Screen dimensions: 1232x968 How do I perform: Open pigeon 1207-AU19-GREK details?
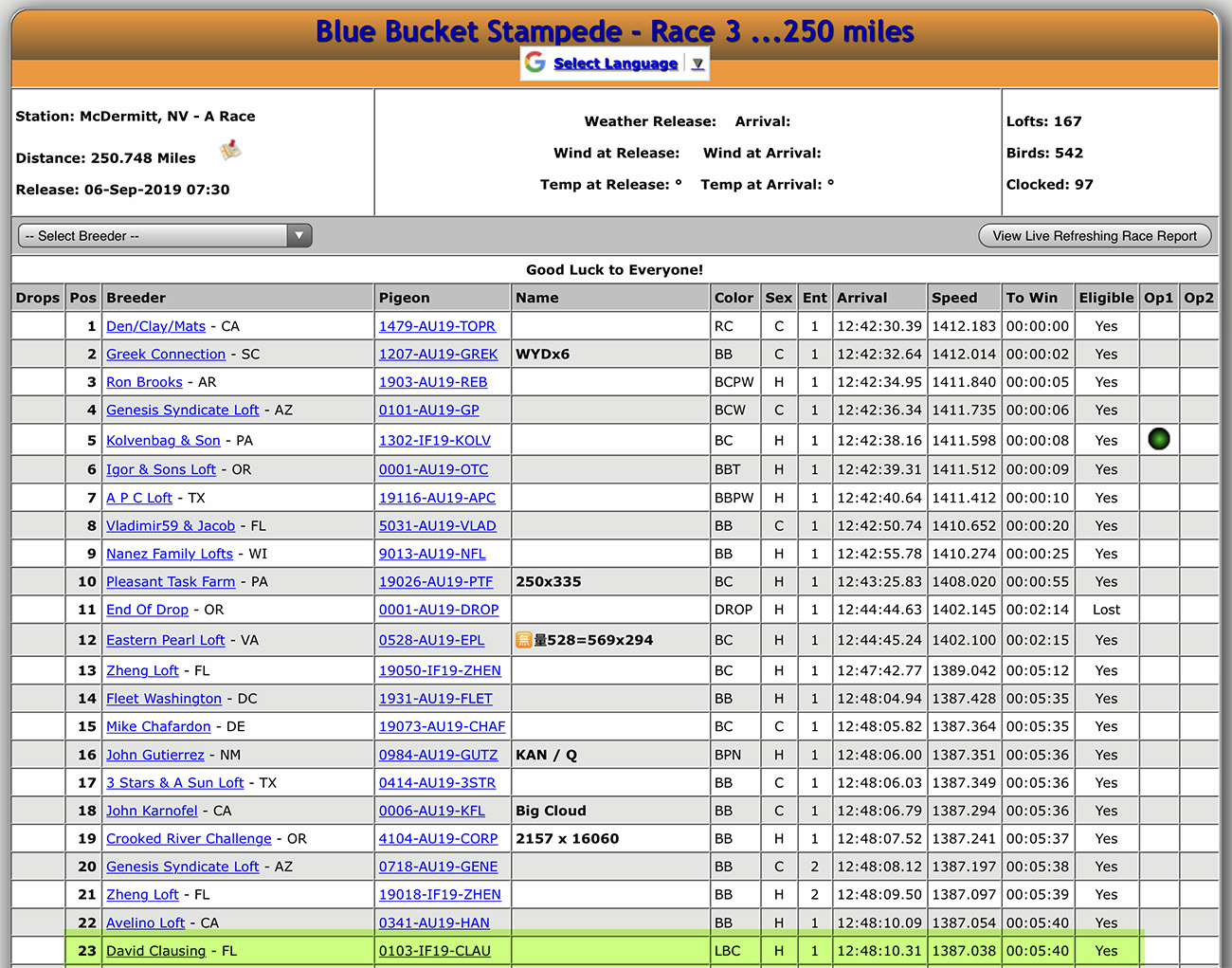pos(438,354)
